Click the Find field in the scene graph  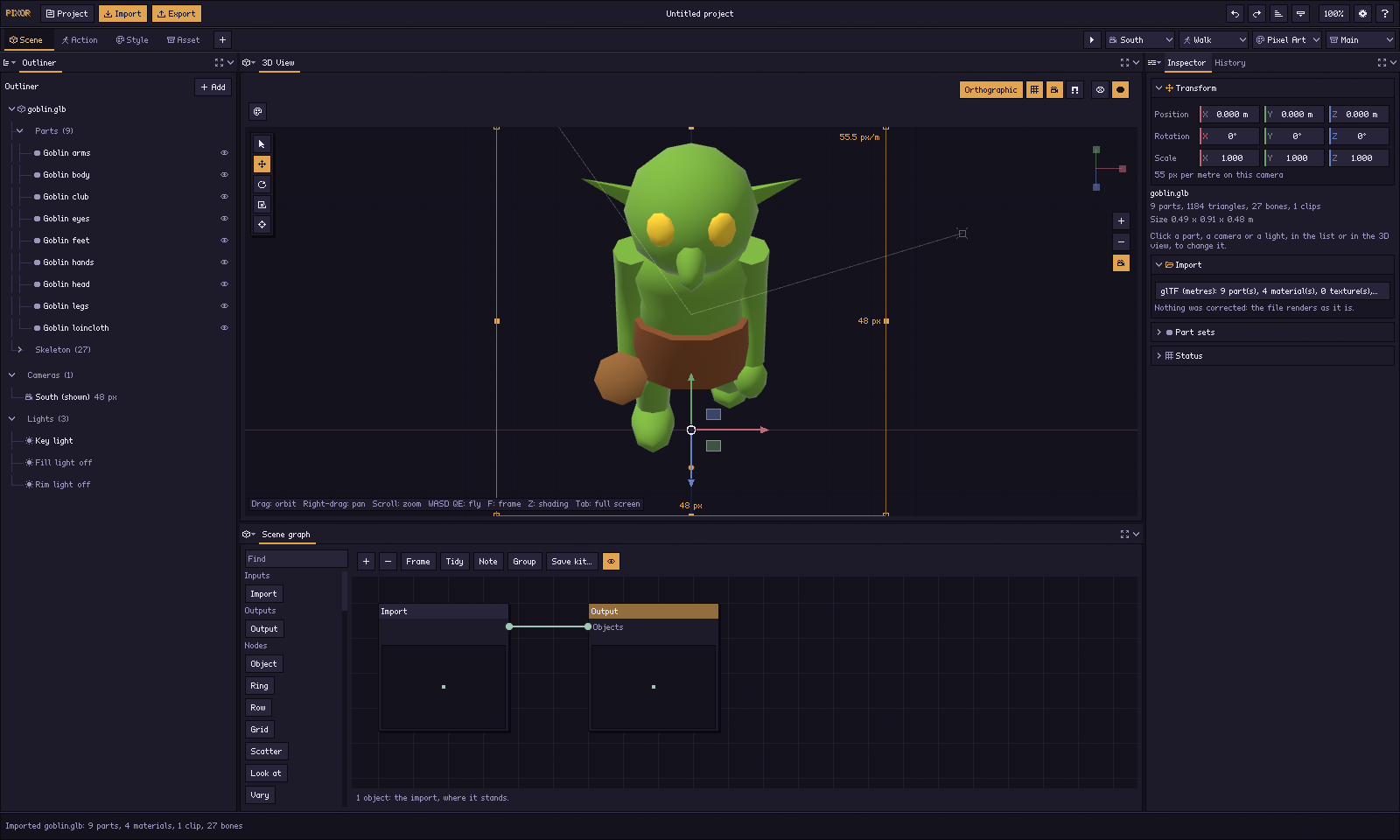coord(296,559)
